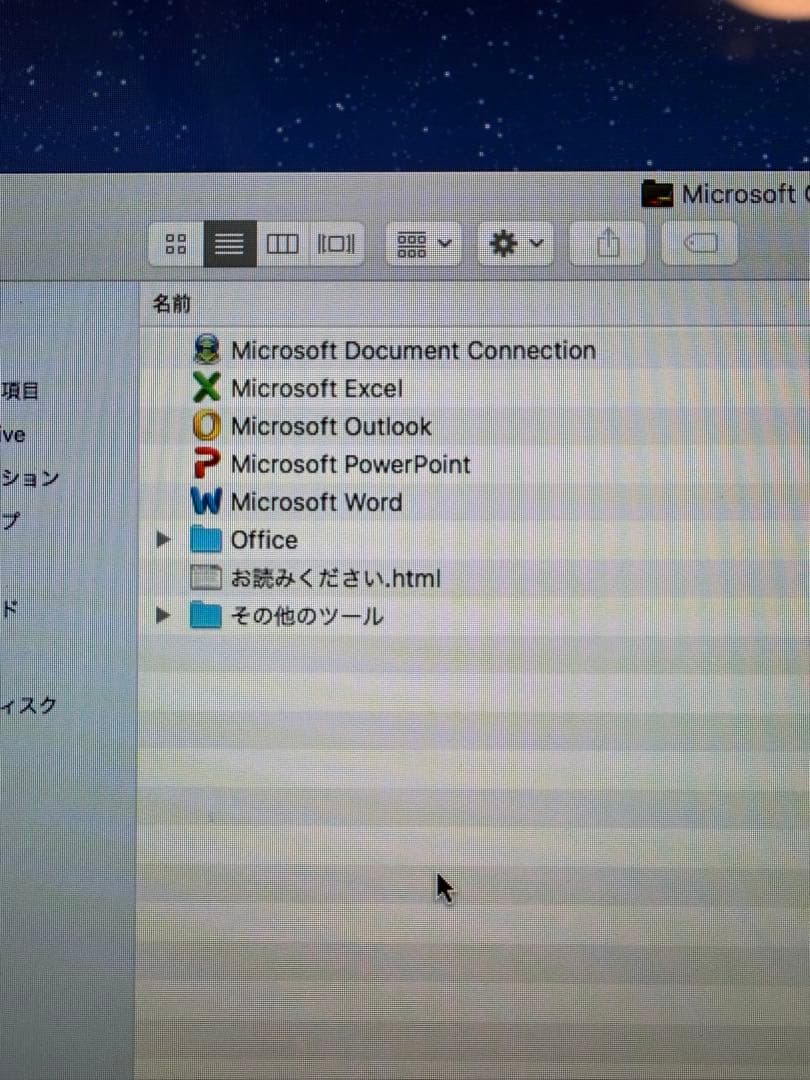810x1080 pixels.
Task: Click the Office folder icon
Action: [206, 539]
